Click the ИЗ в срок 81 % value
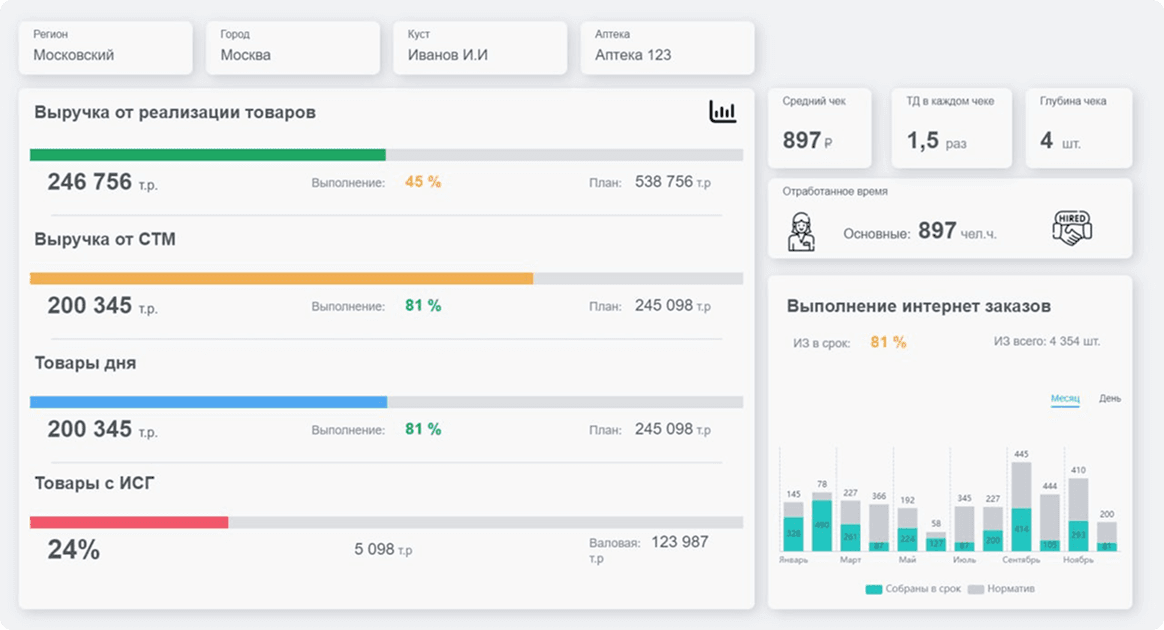Screen dimensions: 1164x630 pyautogui.click(x=888, y=342)
